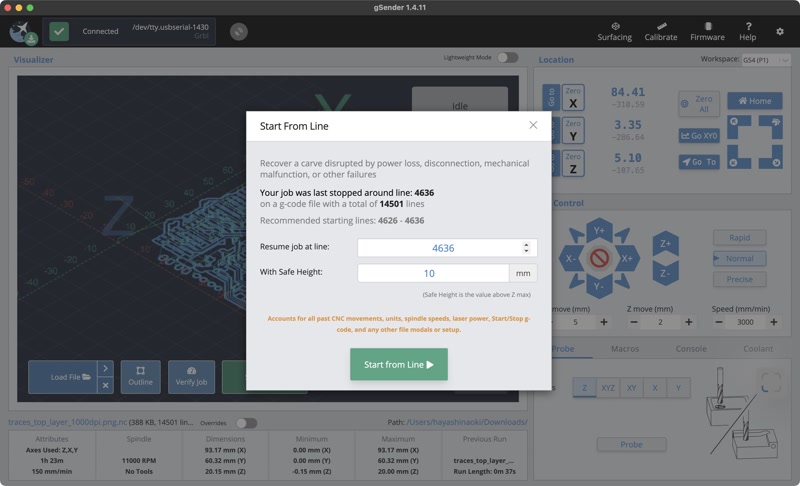Select Z probe axis option

[584, 388]
